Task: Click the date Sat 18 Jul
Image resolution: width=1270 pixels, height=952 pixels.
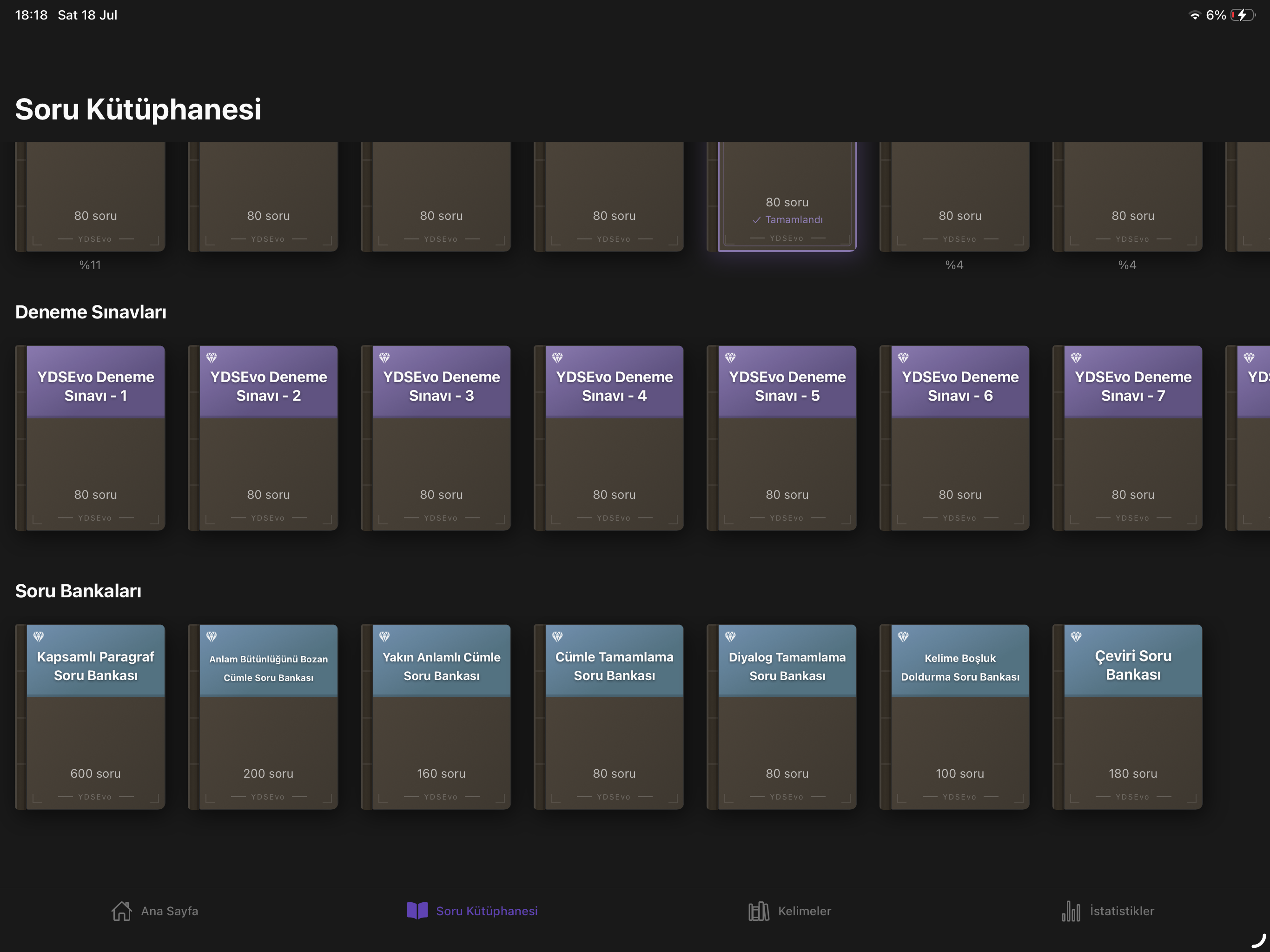Action: (87, 15)
